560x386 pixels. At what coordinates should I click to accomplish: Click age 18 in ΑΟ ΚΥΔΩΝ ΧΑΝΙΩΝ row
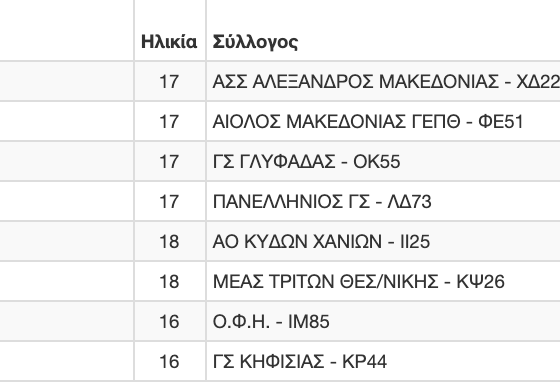pos(169,241)
